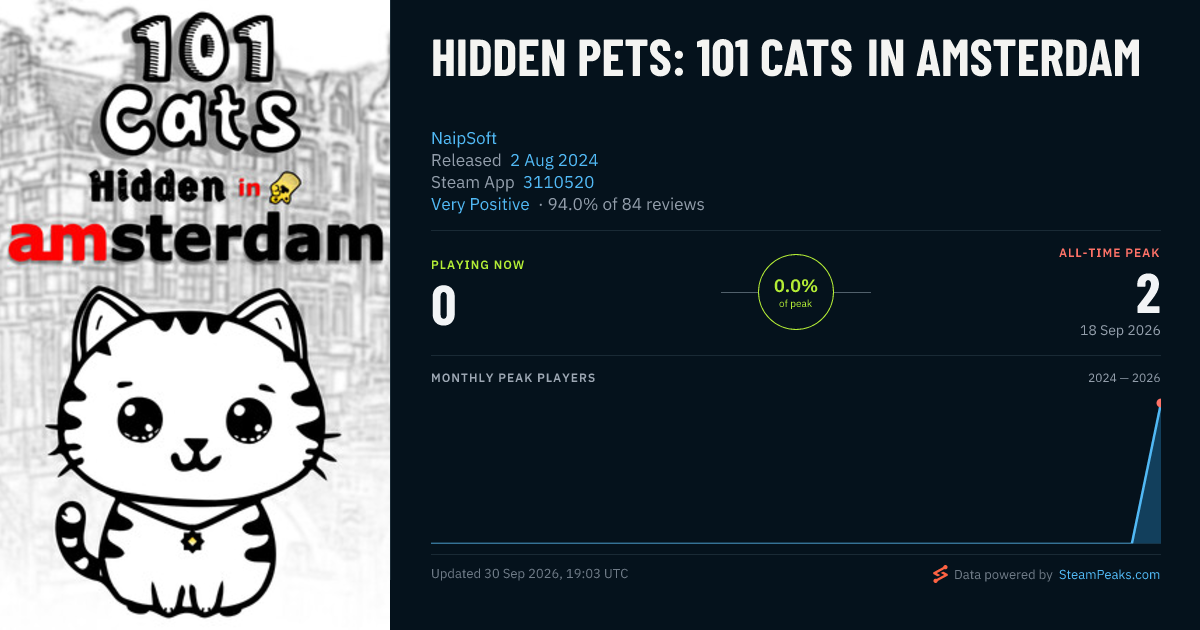The width and height of the screenshot is (1200, 630).
Task: Click the 18 Sep 2026 peak date
Action: tap(1120, 330)
